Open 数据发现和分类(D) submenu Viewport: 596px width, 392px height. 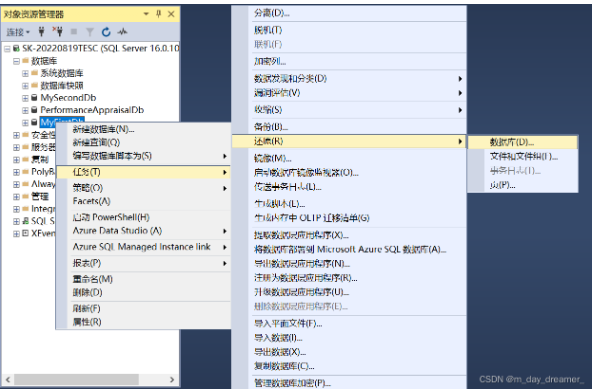[x=349, y=78]
